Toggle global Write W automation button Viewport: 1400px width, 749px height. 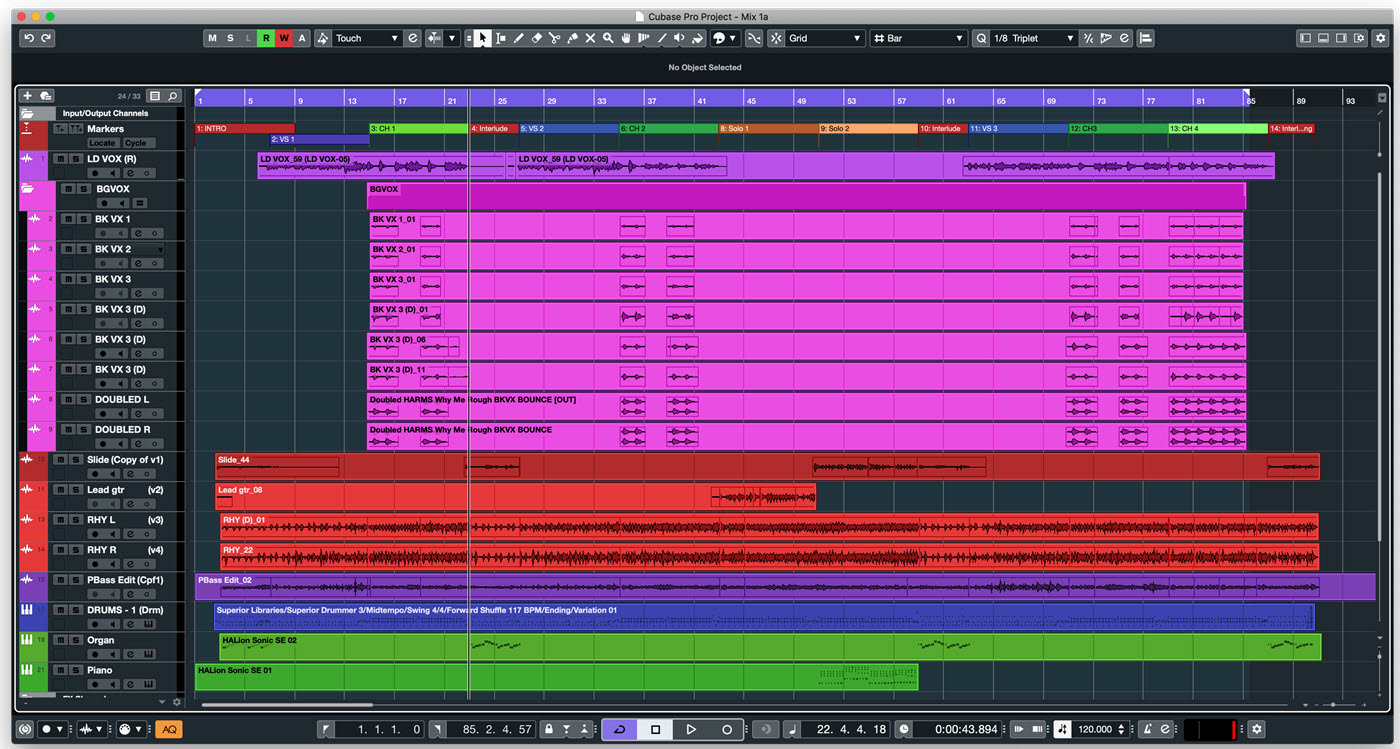pos(284,38)
